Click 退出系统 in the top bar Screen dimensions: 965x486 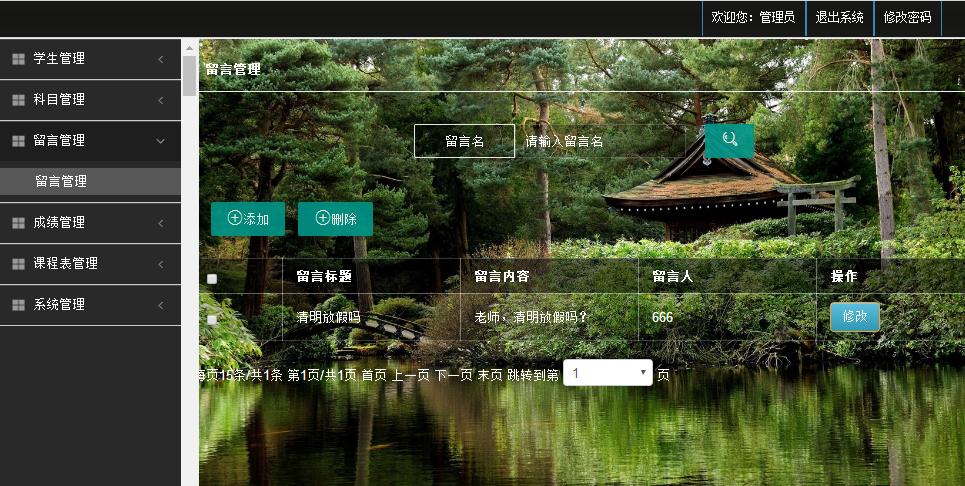[x=839, y=18]
